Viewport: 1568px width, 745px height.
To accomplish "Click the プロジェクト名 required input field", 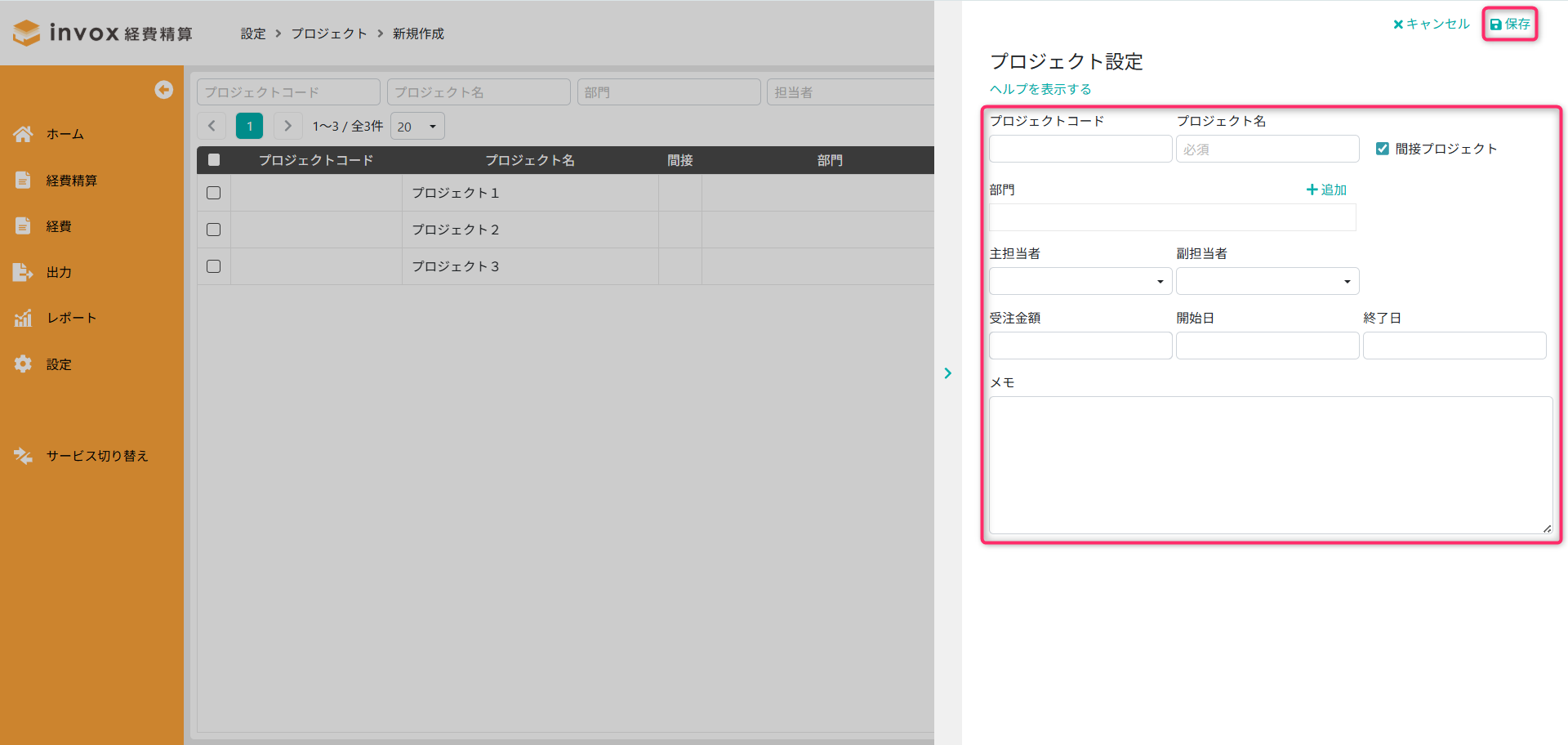I will pyautogui.click(x=1267, y=149).
